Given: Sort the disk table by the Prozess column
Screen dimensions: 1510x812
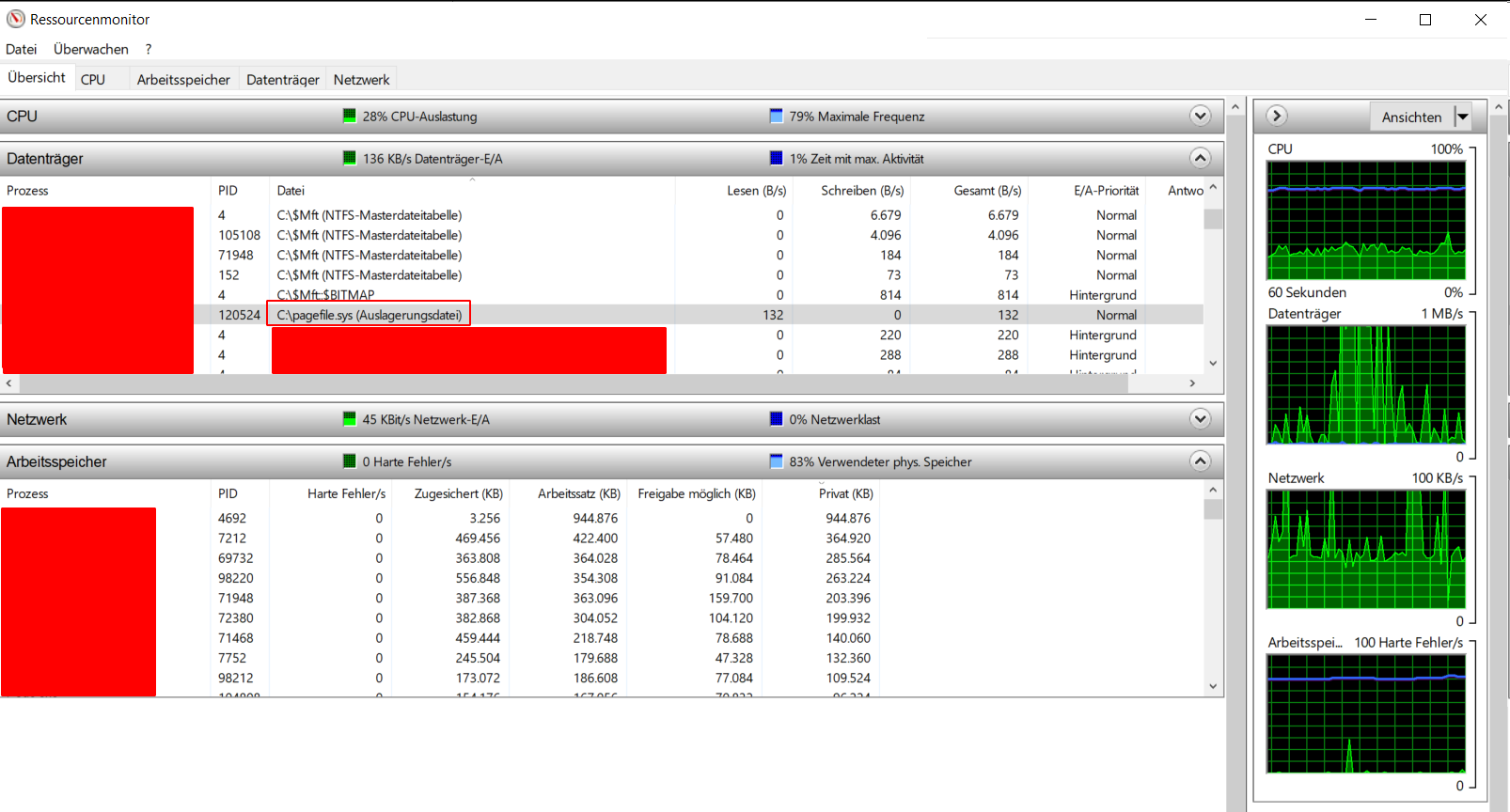Looking at the screenshot, I should point(106,190).
